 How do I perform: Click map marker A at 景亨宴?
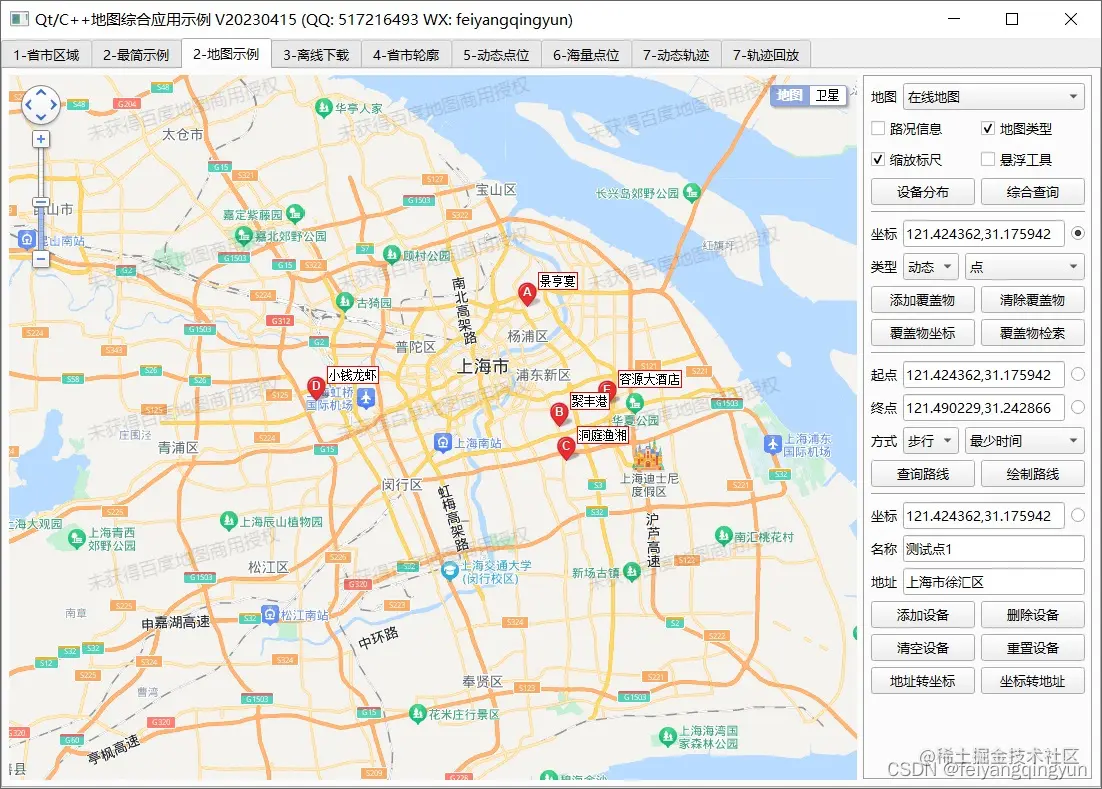[527, 293]
